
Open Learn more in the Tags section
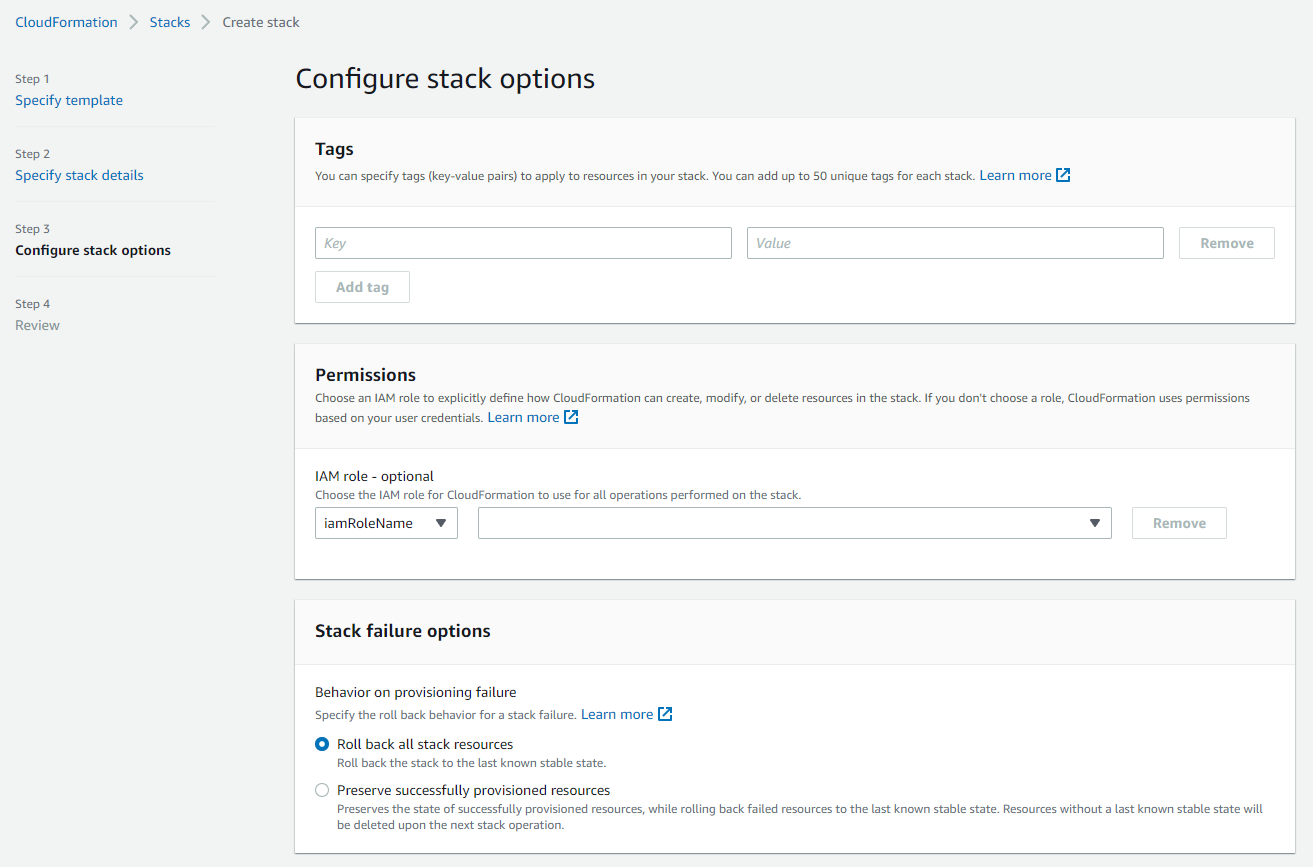click(1015, 174)
